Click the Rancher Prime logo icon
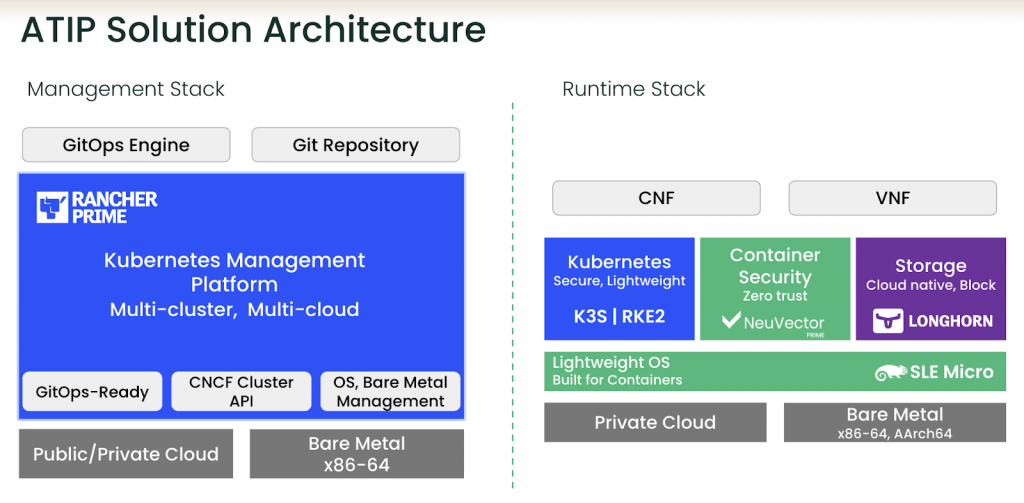The image size is (1024, 503). pyautogui.click(x=52, y=208)
